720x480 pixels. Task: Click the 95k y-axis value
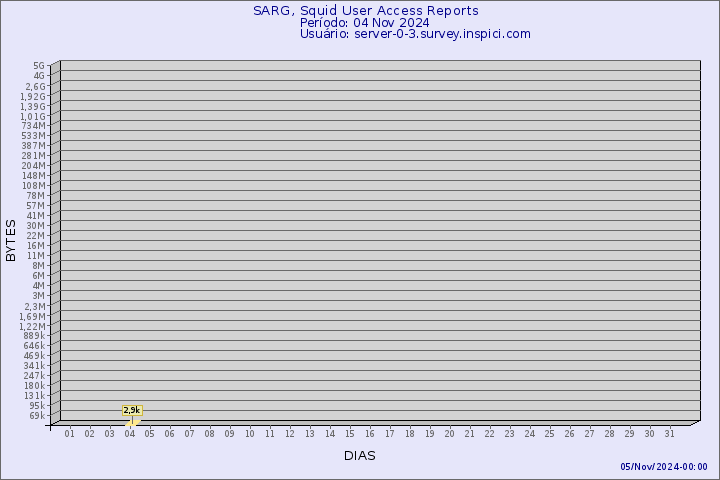[x=37, y=406]
